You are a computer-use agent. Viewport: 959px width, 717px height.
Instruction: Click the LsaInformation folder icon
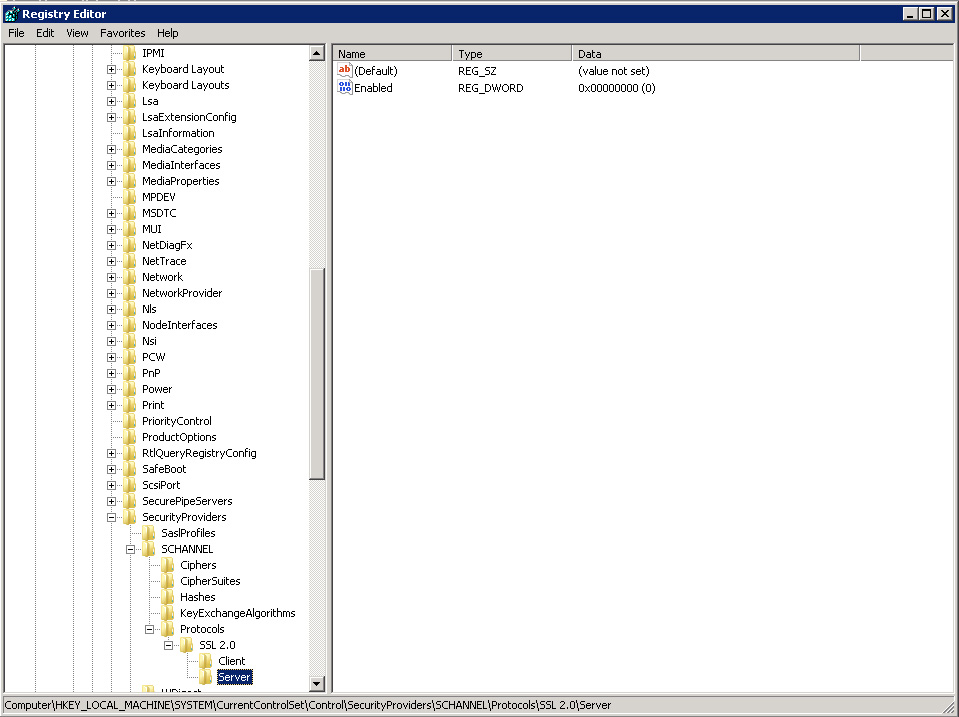(x=130, y=133)
